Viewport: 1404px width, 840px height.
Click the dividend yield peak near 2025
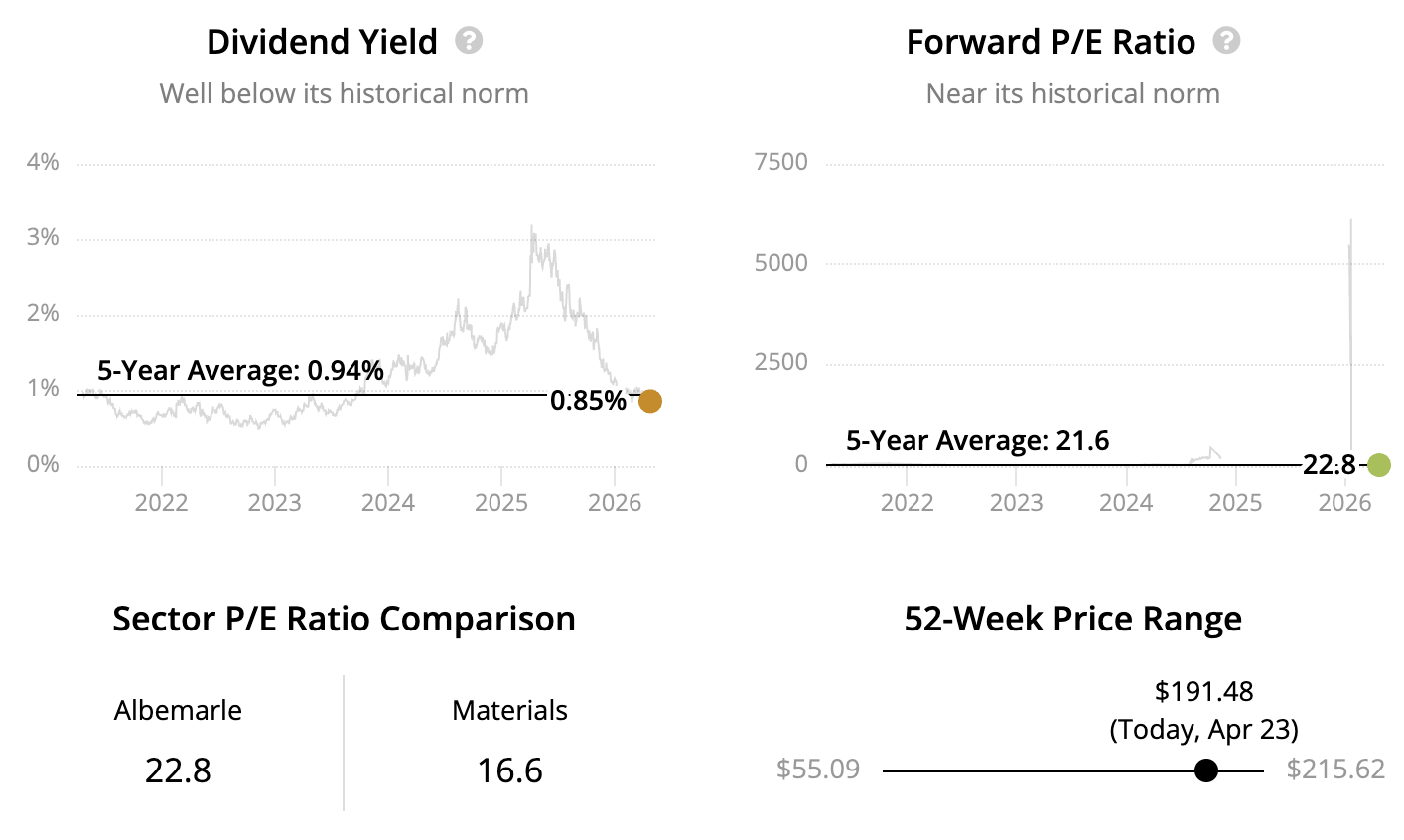532,230
